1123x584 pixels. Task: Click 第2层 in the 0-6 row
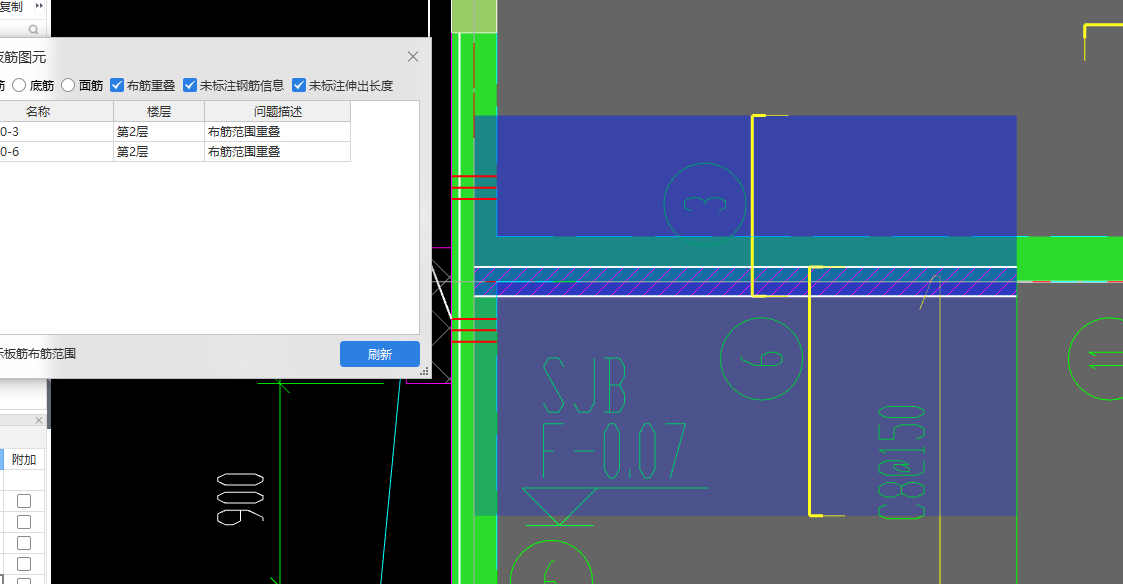tap(159, 151)
